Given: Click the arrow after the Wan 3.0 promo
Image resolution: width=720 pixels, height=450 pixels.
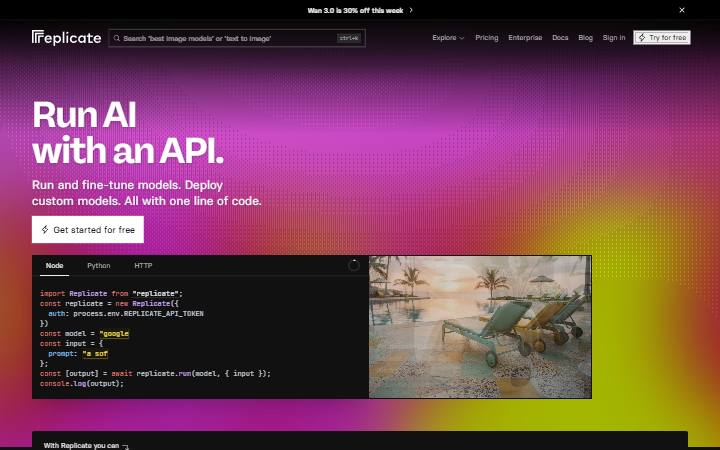Looking at the screenshot, I should (x=411, y=10).
